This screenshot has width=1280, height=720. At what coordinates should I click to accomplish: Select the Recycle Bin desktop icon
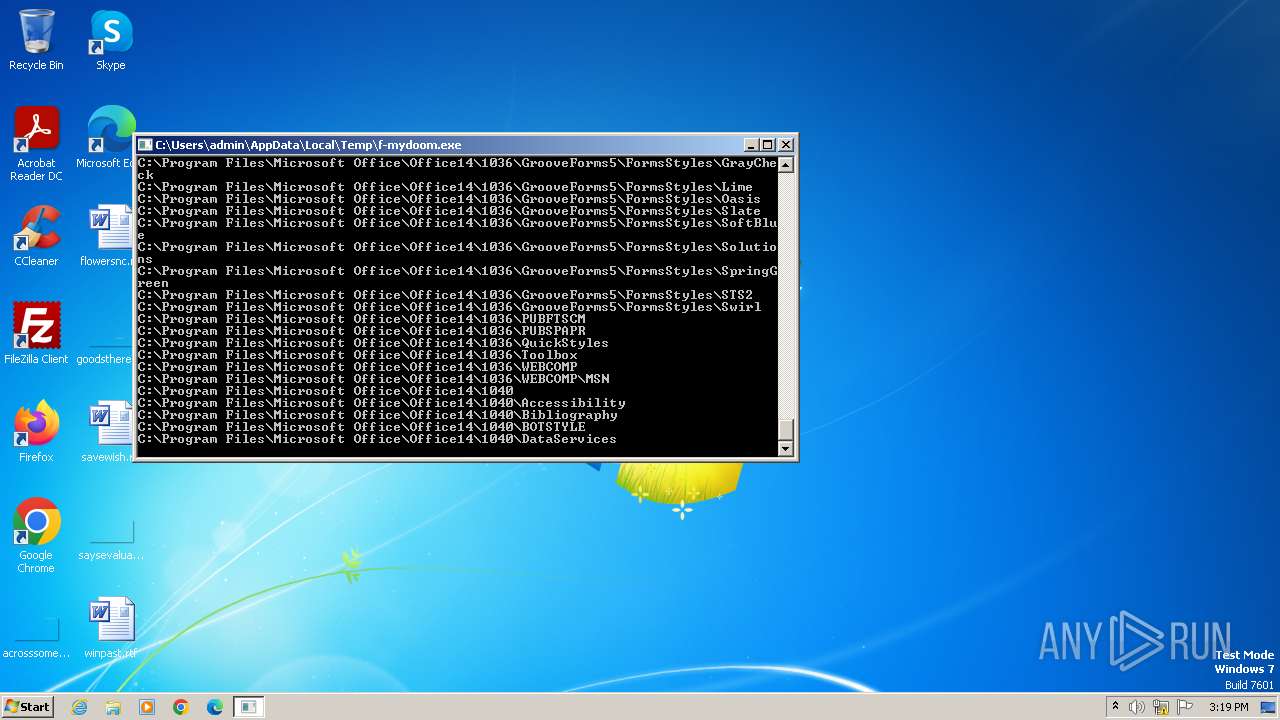[x=36, y=40]
